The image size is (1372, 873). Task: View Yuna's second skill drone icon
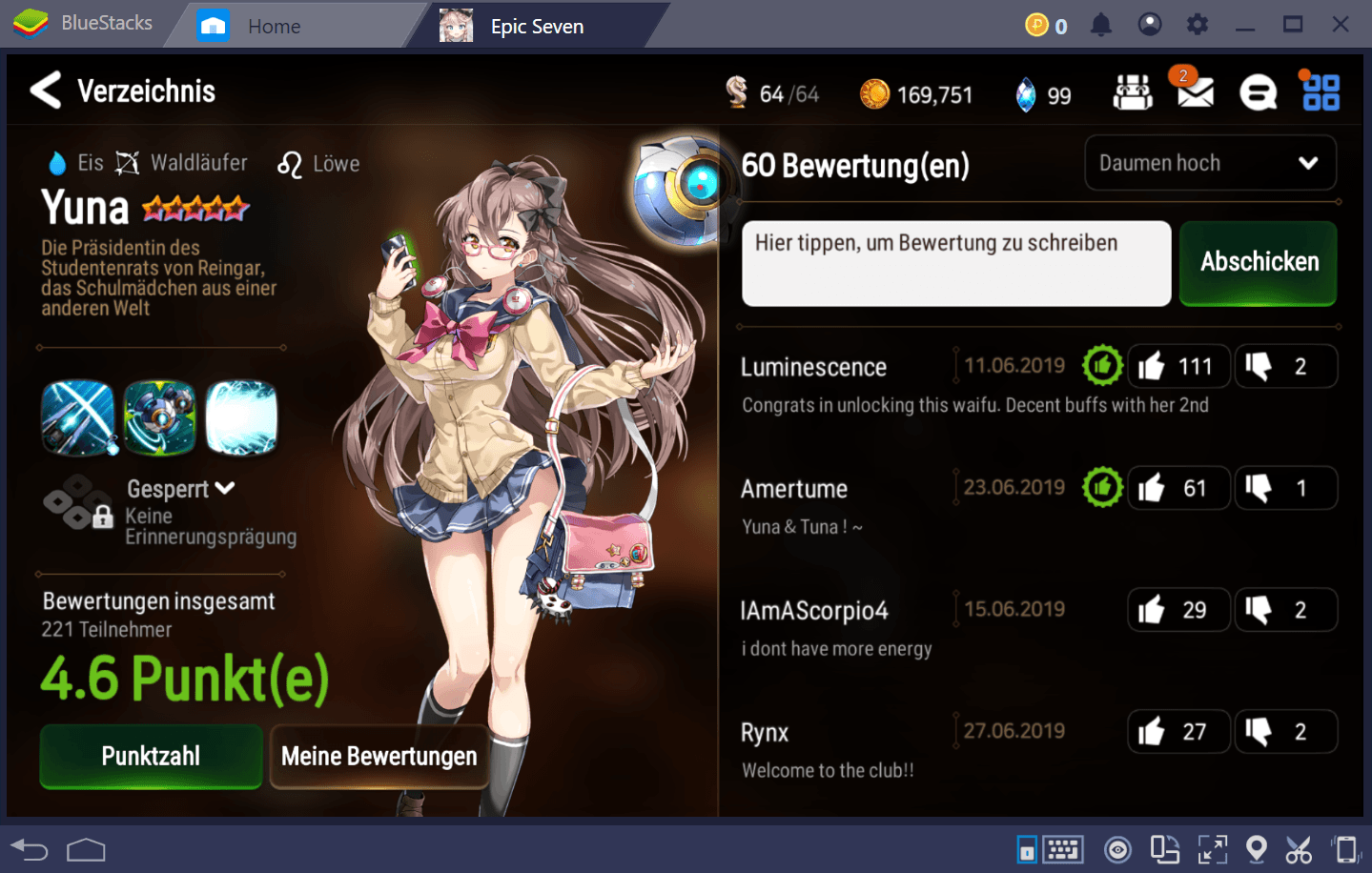(x=160, y=417)
